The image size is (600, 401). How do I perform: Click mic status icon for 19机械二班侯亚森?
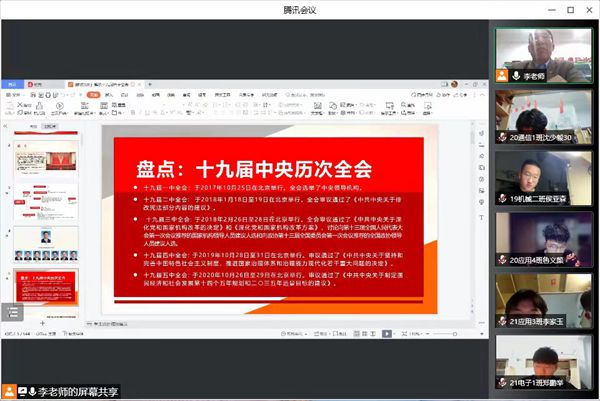[503, 199]
